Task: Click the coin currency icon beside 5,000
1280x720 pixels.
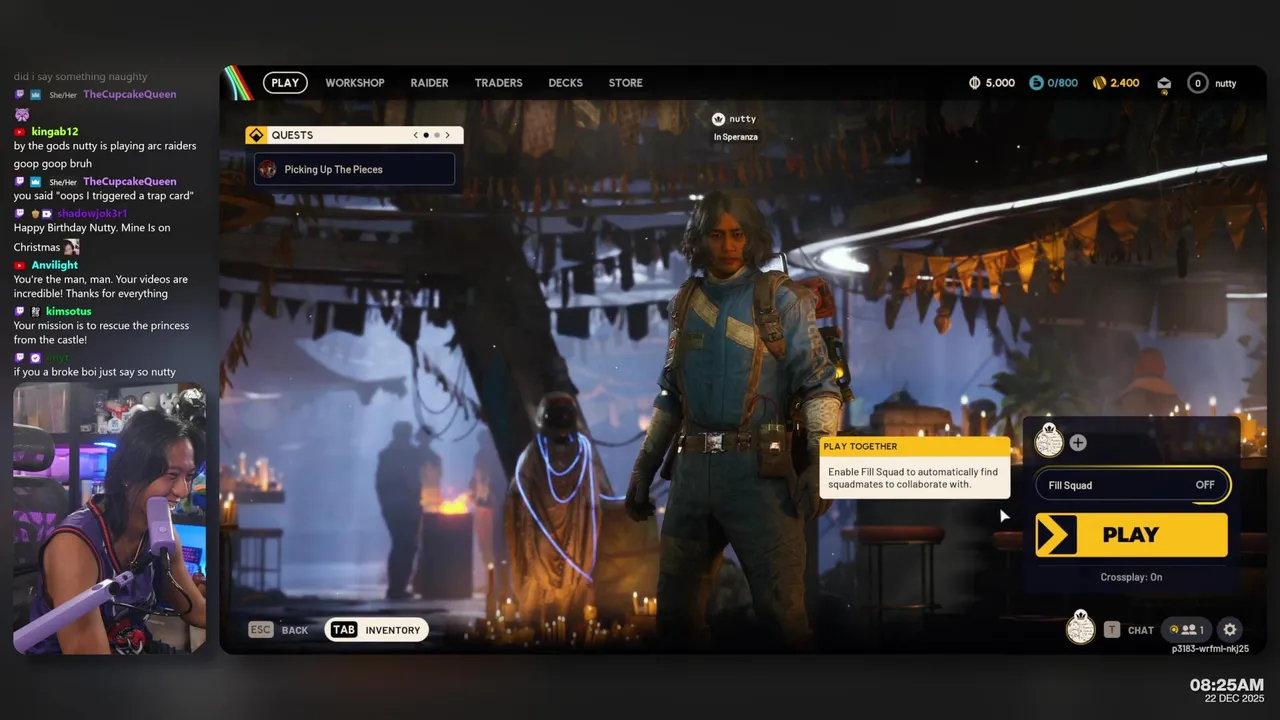Action: [x=975, y=83]
